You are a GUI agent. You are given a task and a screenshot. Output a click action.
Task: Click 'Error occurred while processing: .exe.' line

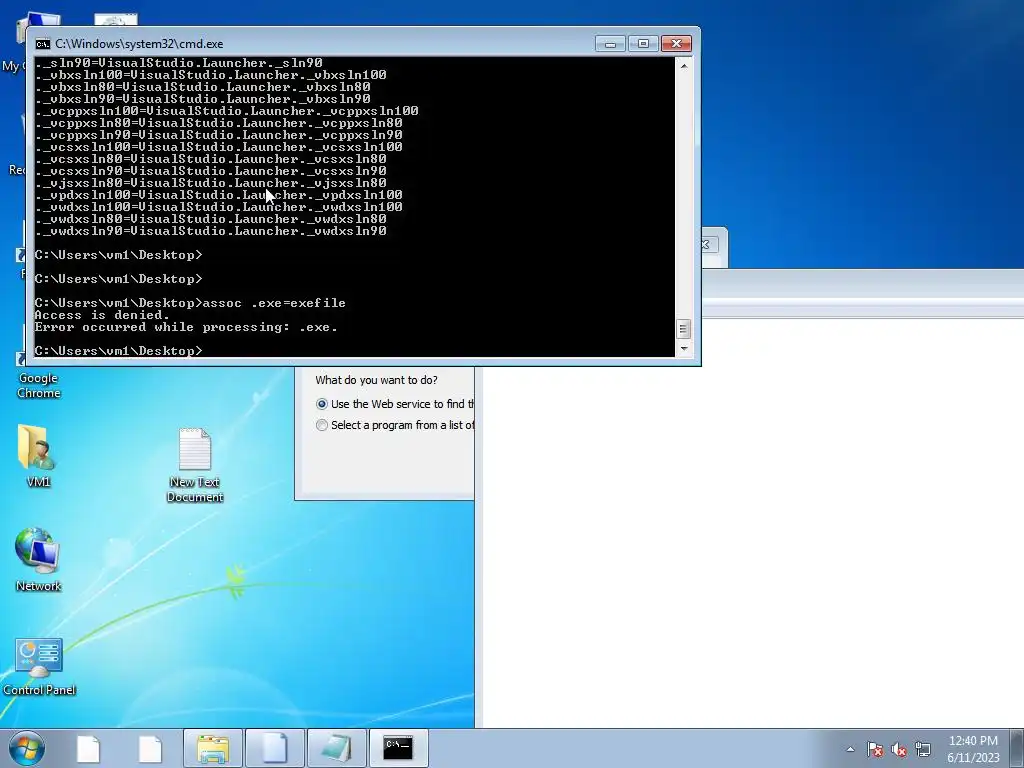click(x=186, y=327)
